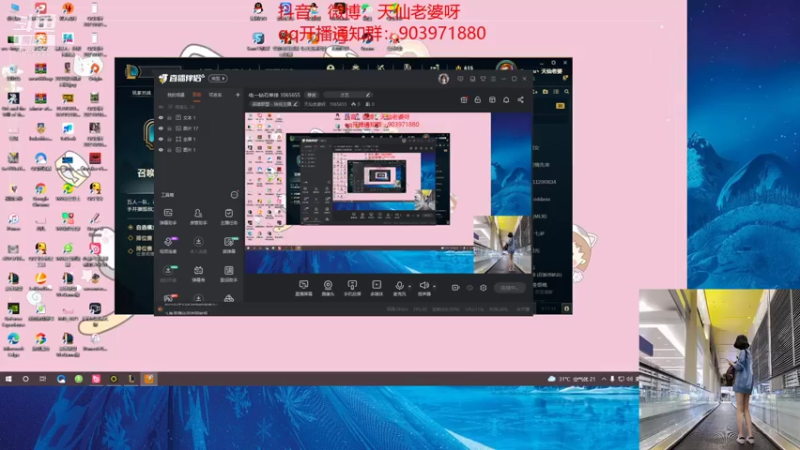Switch to the League client taskbar icon
This screenshot has height=450, width=800.
point(131,379)
